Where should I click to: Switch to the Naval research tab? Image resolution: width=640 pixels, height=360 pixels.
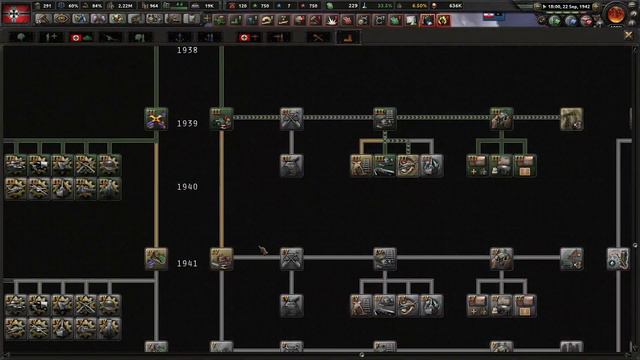[180, 38]
